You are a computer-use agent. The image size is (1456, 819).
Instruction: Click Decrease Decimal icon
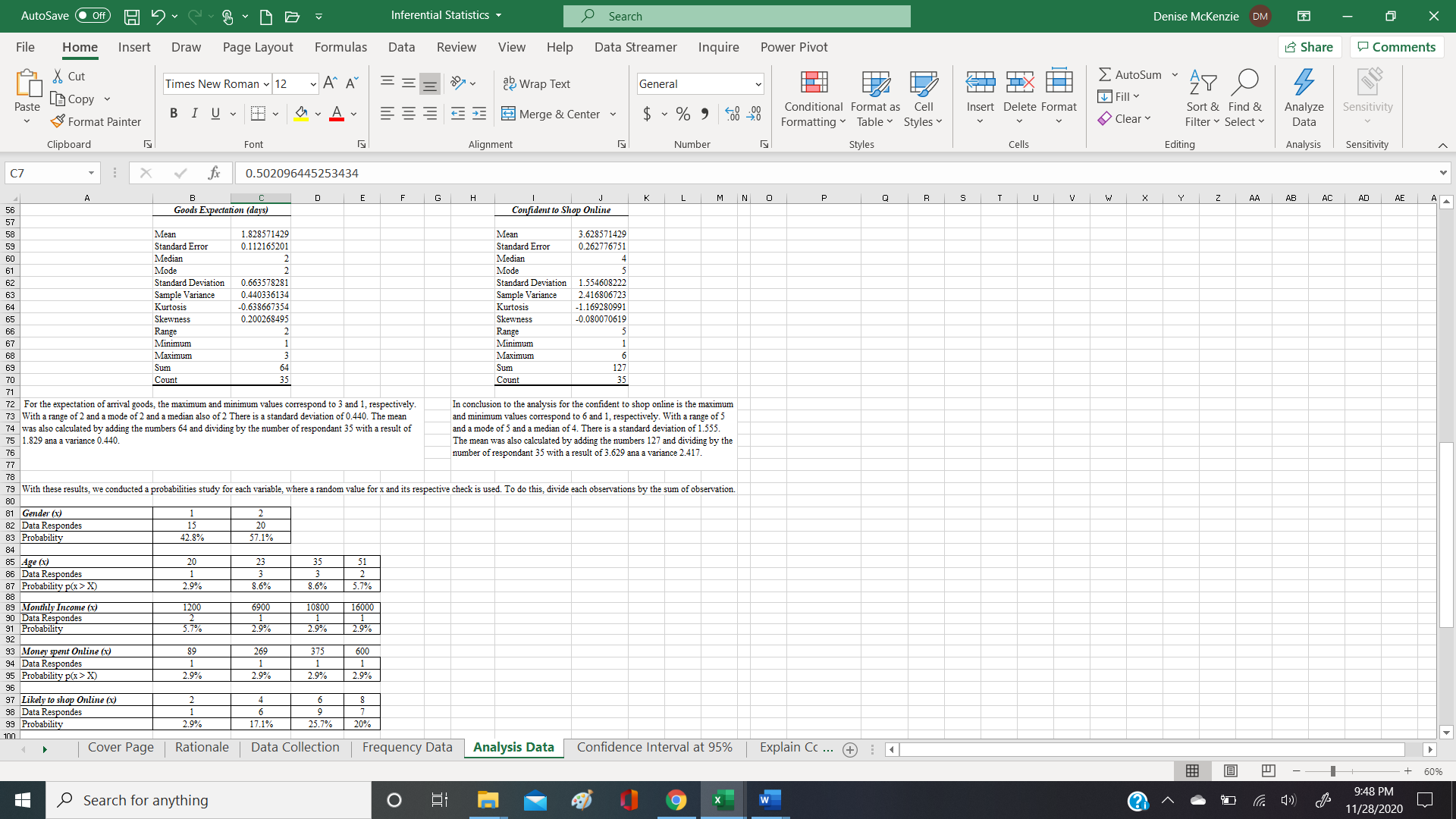point(754,114)
